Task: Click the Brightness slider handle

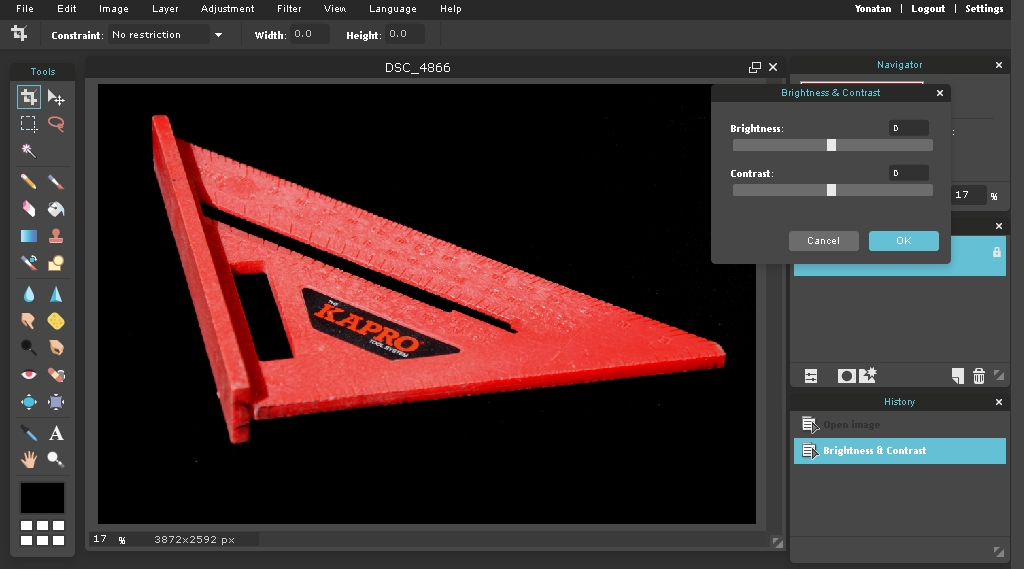Action: click(x=831, y=145)
